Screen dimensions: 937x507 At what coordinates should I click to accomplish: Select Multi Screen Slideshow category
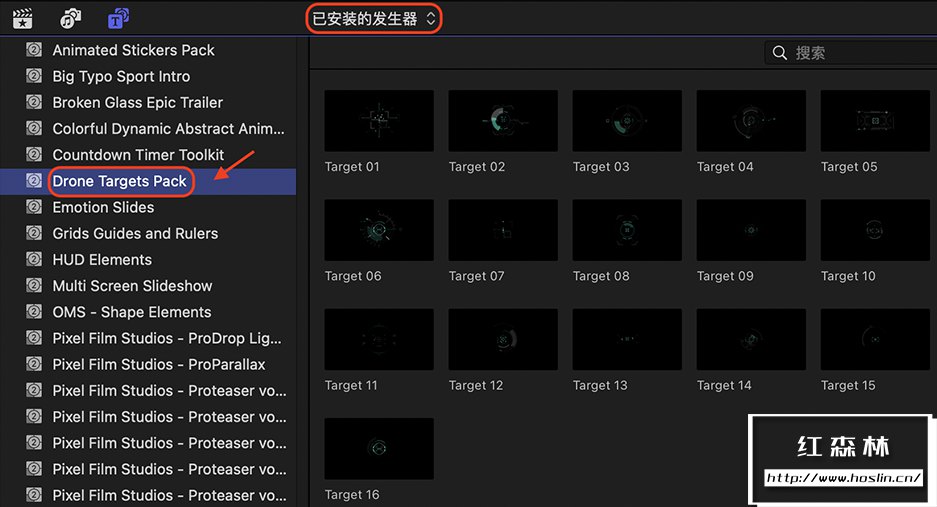tap(132, 286)
